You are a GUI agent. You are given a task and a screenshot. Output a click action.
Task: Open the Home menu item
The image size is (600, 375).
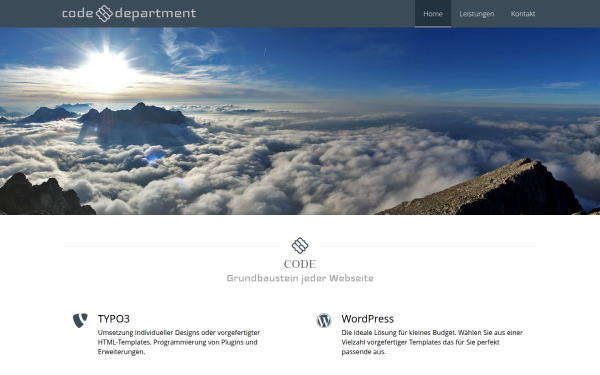pos(433,14)
